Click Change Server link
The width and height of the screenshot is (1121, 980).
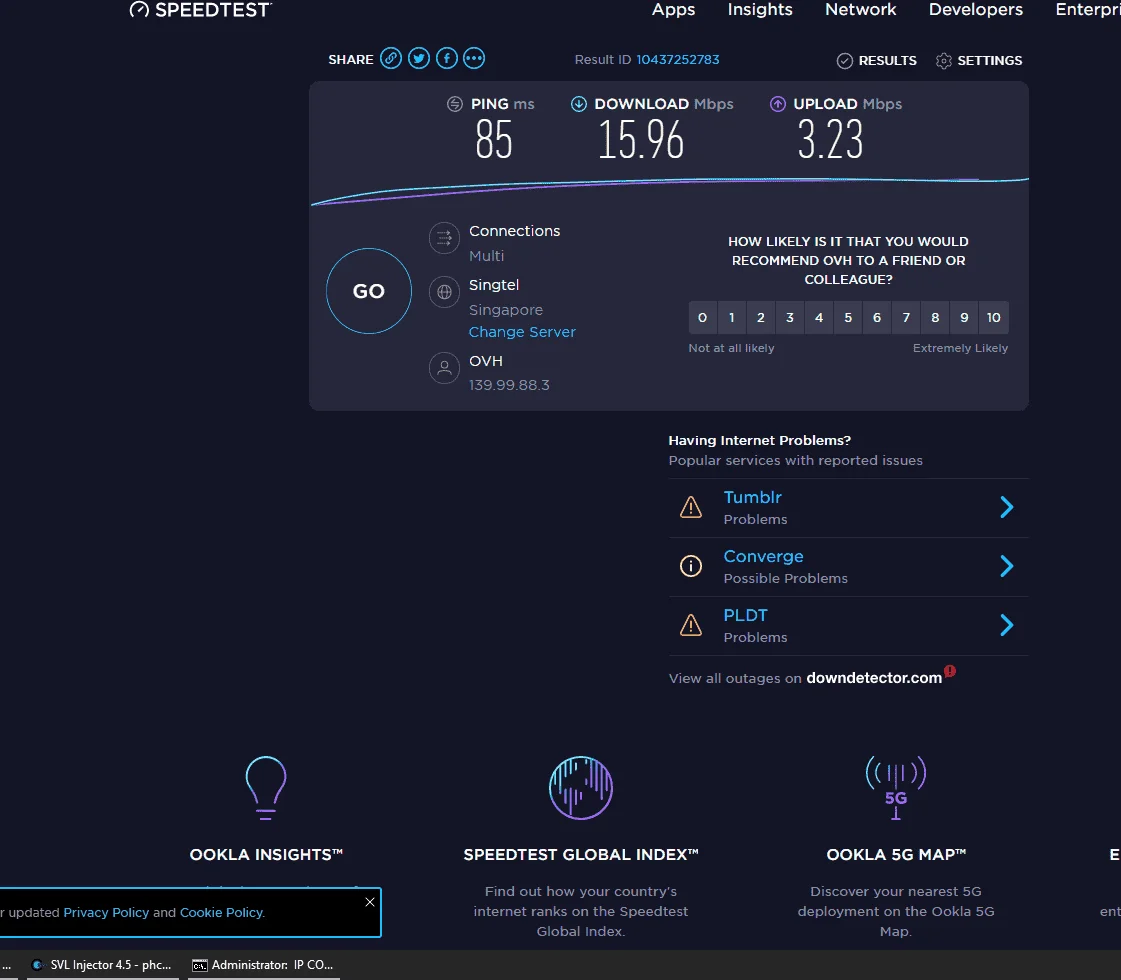pos(522,332)
